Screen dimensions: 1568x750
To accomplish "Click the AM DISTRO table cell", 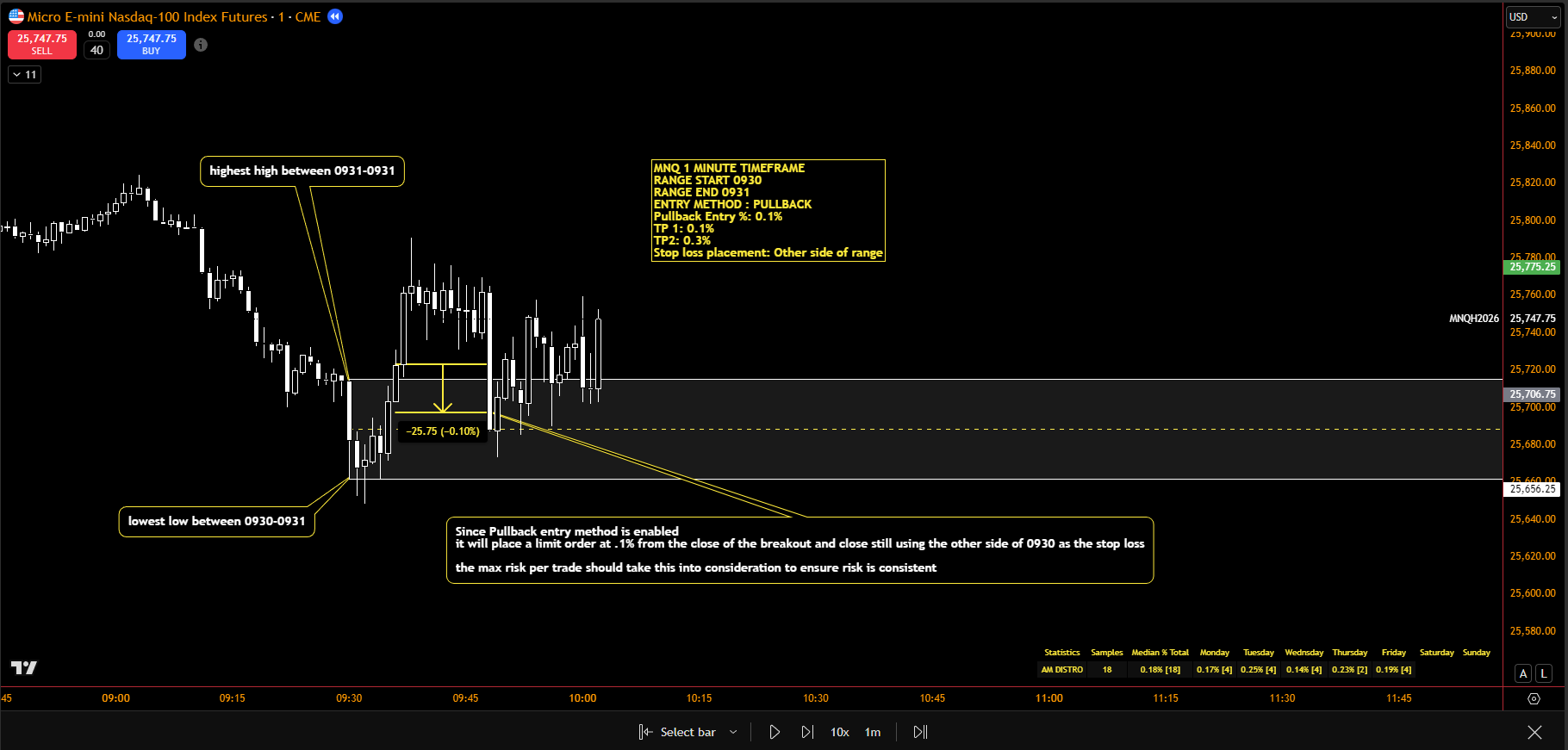I will pos(1062,670).
